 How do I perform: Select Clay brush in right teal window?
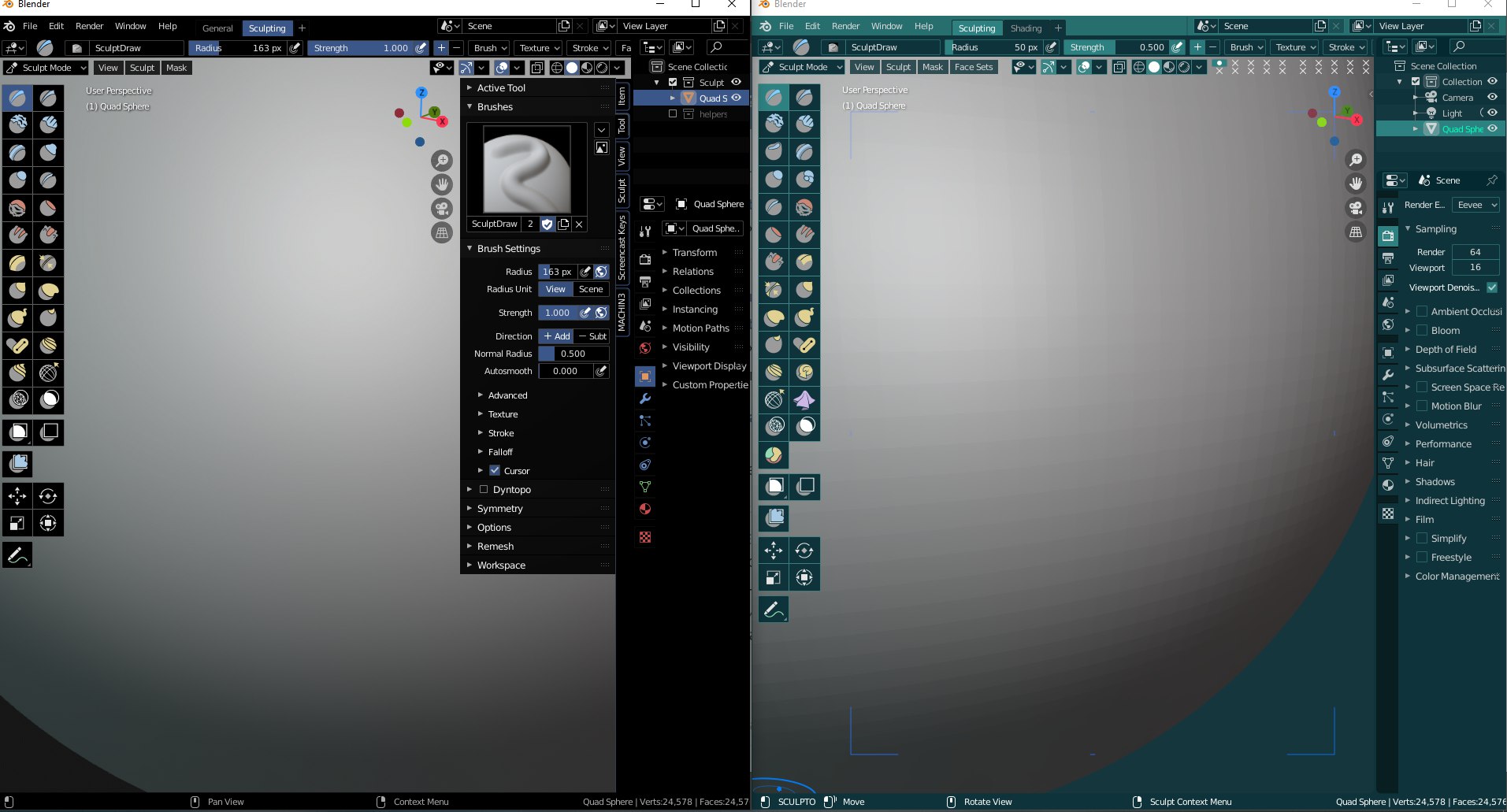[x=774, y=124]
